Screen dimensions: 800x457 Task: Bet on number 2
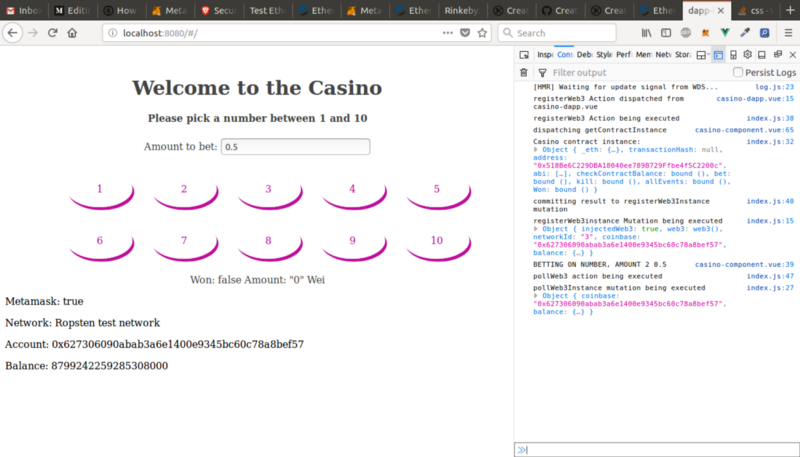(186, 194)
